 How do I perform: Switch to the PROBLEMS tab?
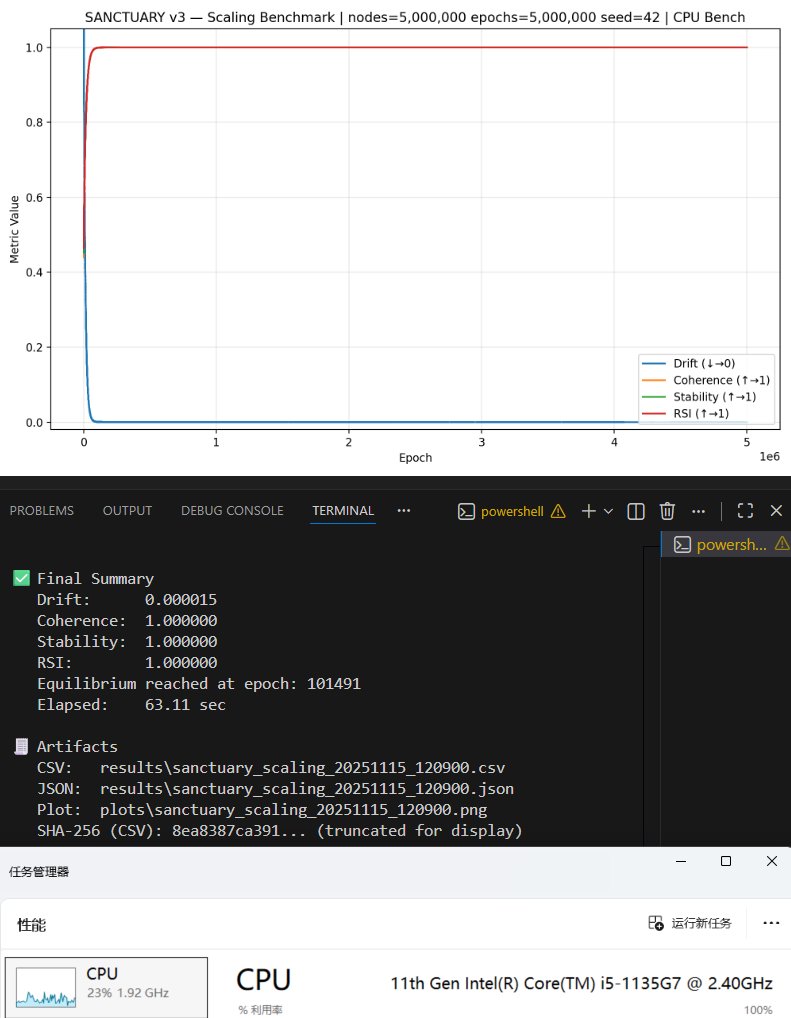(x=42, y=511)
